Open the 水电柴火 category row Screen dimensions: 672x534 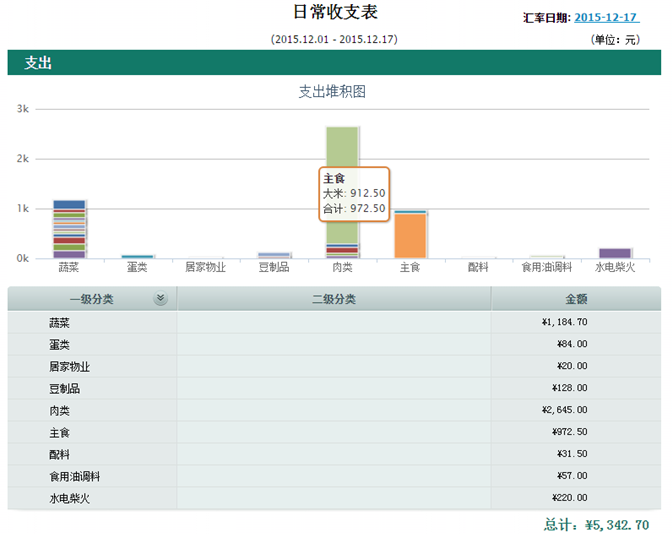coord(334,498)
